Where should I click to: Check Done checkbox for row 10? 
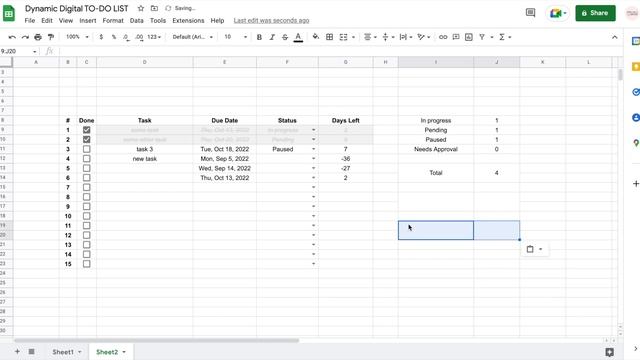[87, 216]
